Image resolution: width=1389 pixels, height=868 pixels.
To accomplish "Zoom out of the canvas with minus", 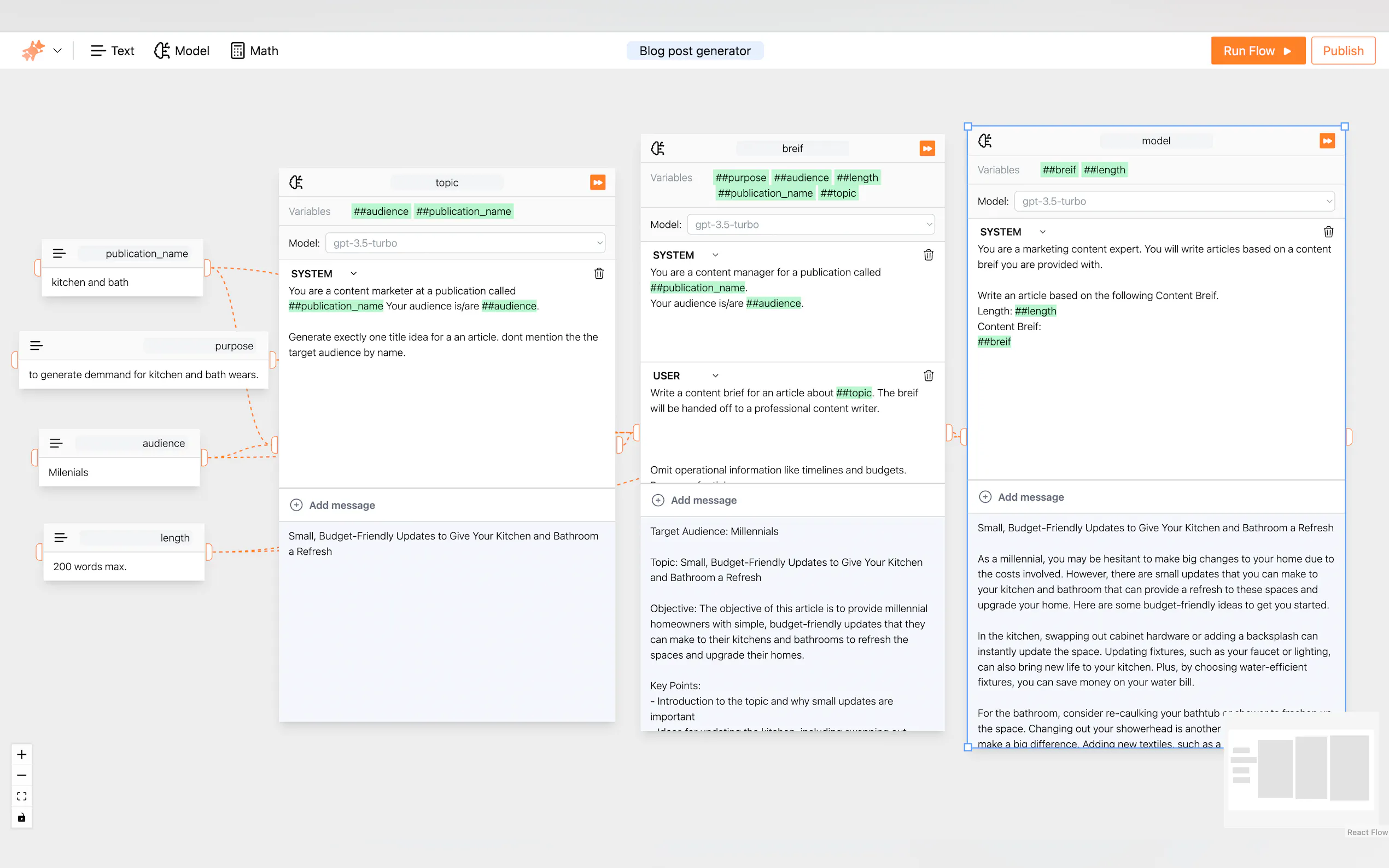I will click(x=22, y=775).
